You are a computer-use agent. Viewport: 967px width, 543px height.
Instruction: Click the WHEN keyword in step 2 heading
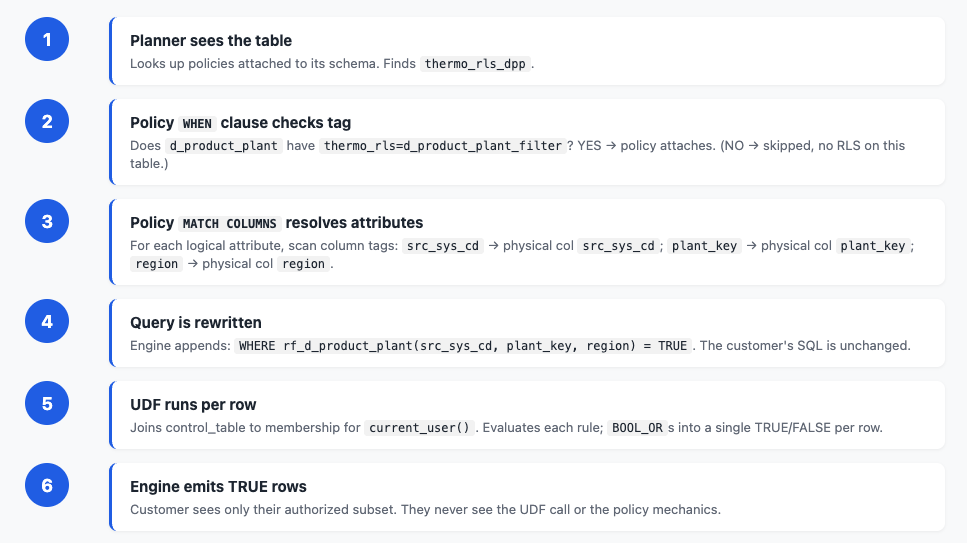pyautogui.click(x=197, y=123)
